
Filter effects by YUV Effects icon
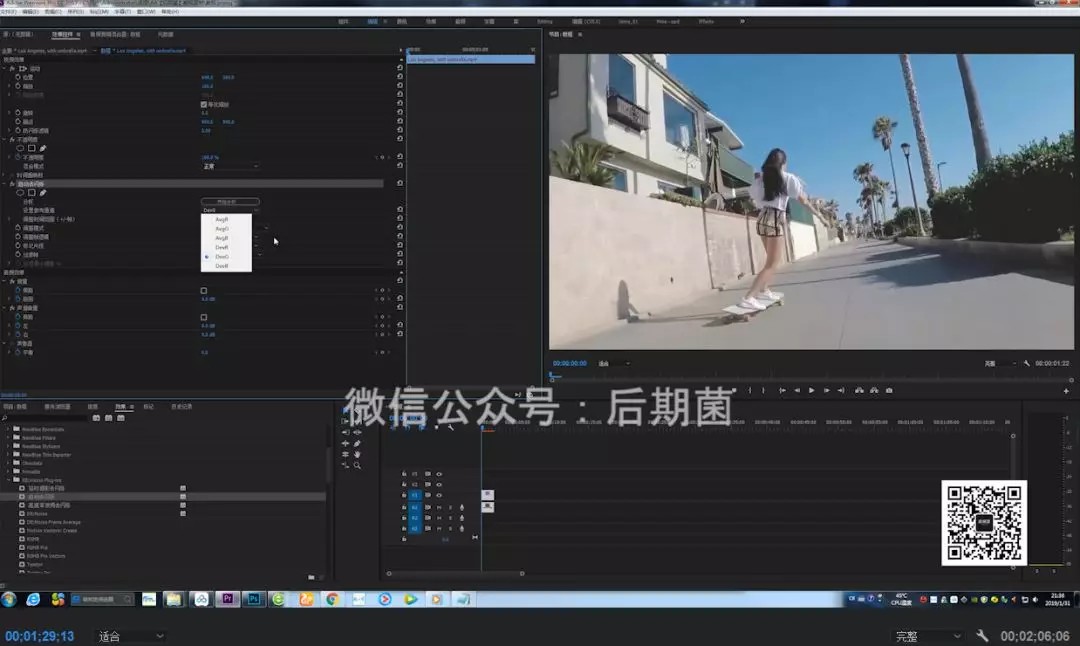click(x=121, y=418)
